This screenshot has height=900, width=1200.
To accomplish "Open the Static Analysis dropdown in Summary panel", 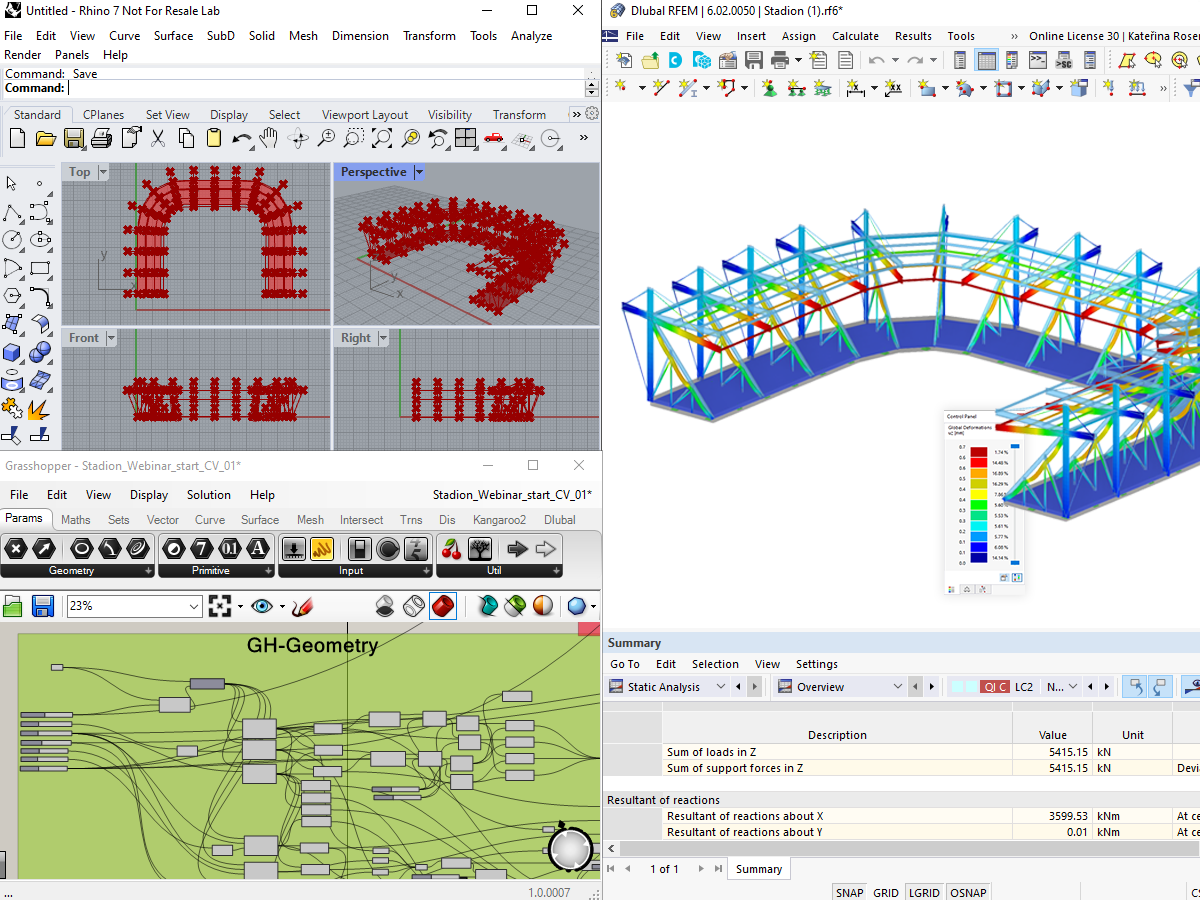I will (x=722, y=686).
